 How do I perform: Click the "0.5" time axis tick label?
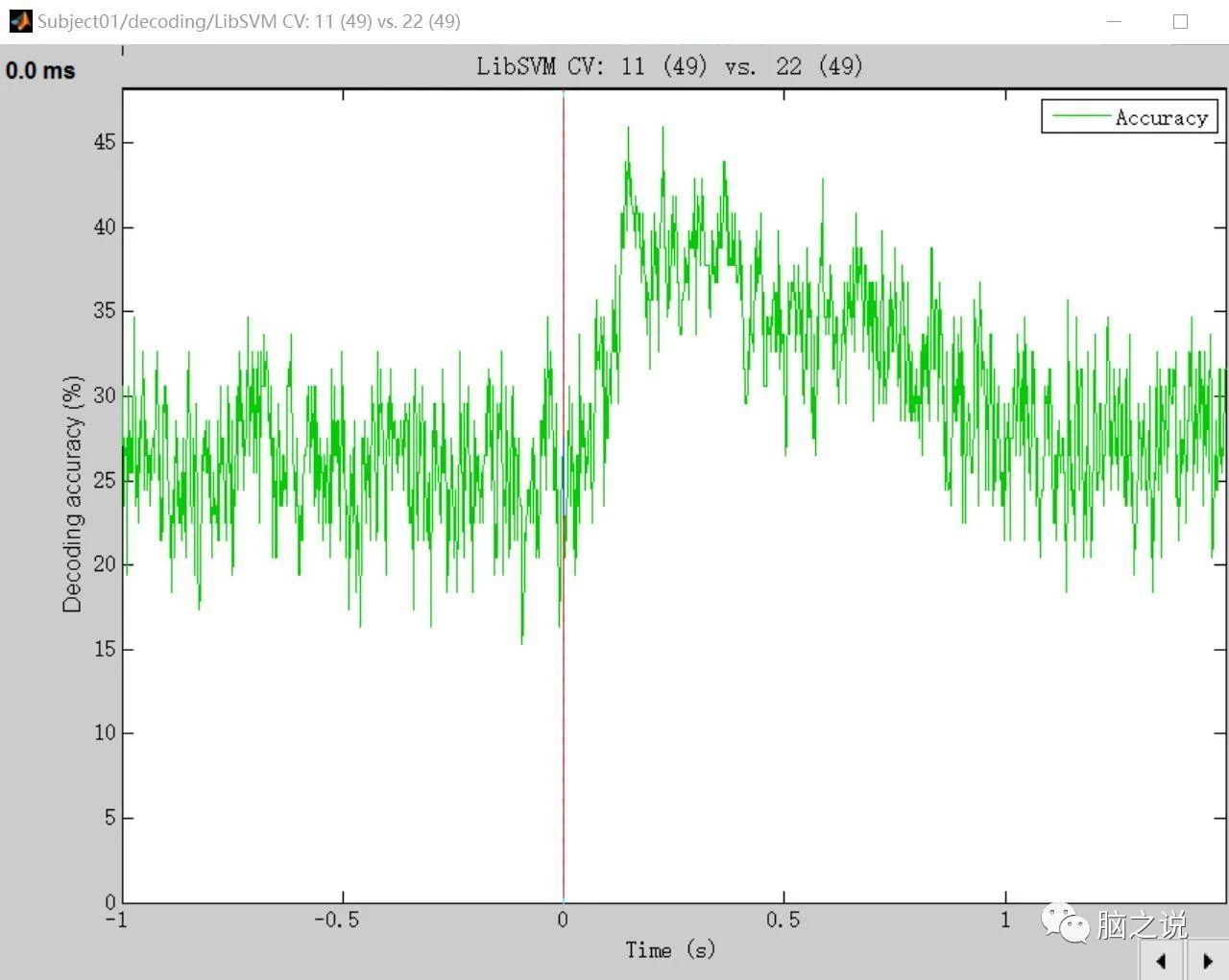(x=783, y=920)
